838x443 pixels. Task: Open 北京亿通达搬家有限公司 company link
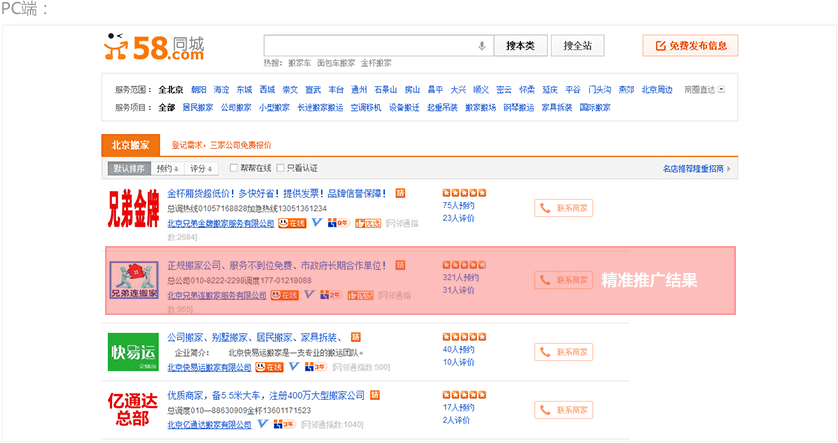209,424
